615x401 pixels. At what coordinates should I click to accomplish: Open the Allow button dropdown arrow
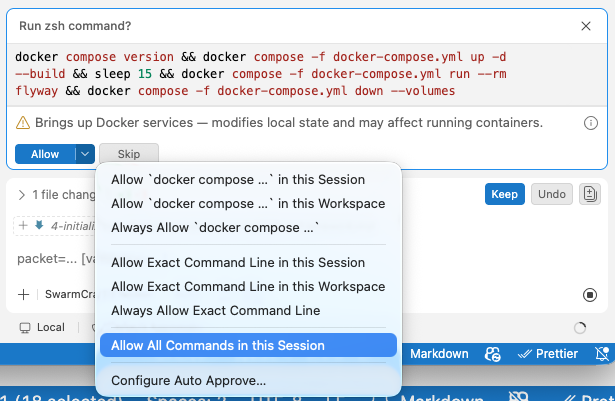[85, 154]
